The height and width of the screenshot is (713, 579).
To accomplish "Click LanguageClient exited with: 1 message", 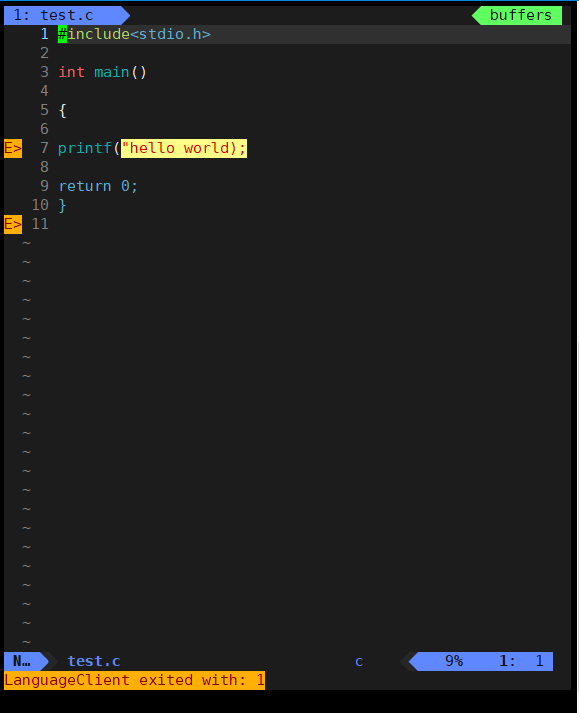I will tap(134, 680).
